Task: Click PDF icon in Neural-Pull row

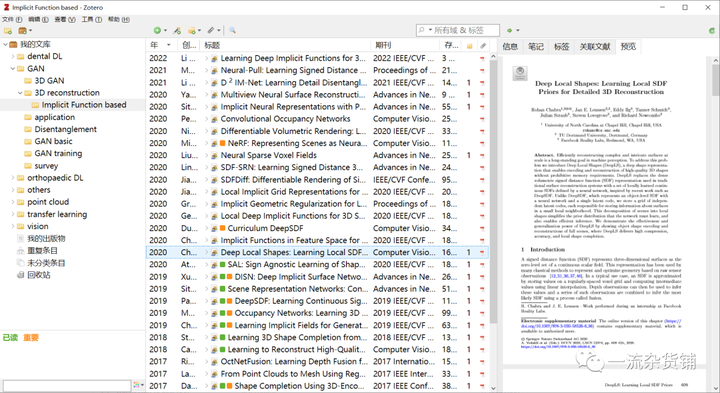Action: click(482, 70)
